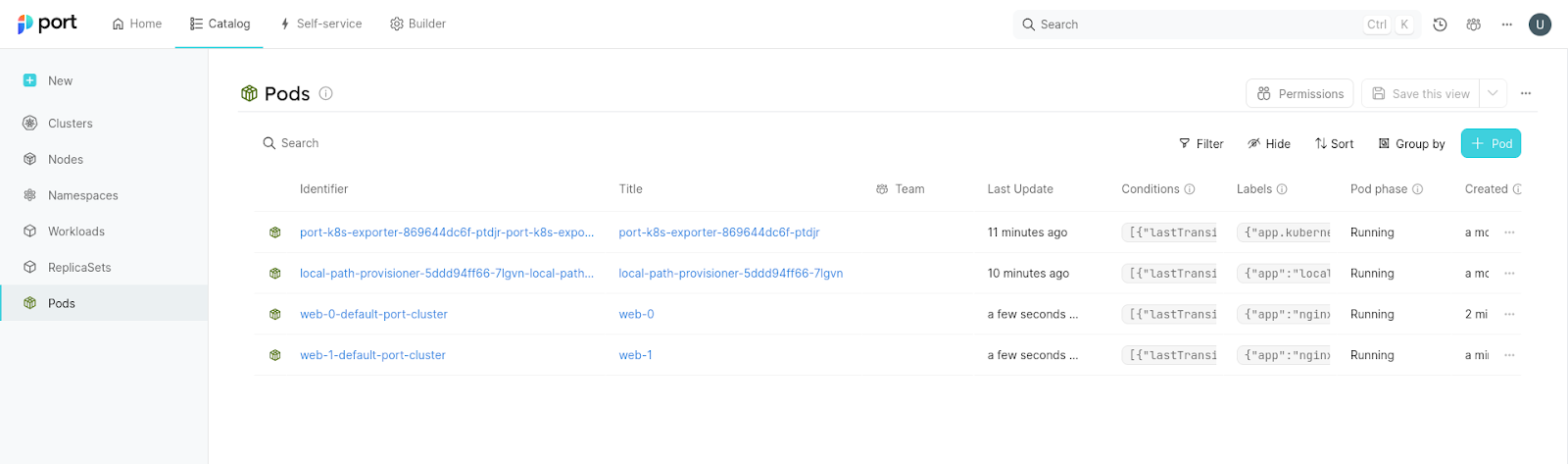Image resolution: width=1568 pixels, height=464 pixels.
Task: Click the pod icon for web-0 row
Action: 275,315
